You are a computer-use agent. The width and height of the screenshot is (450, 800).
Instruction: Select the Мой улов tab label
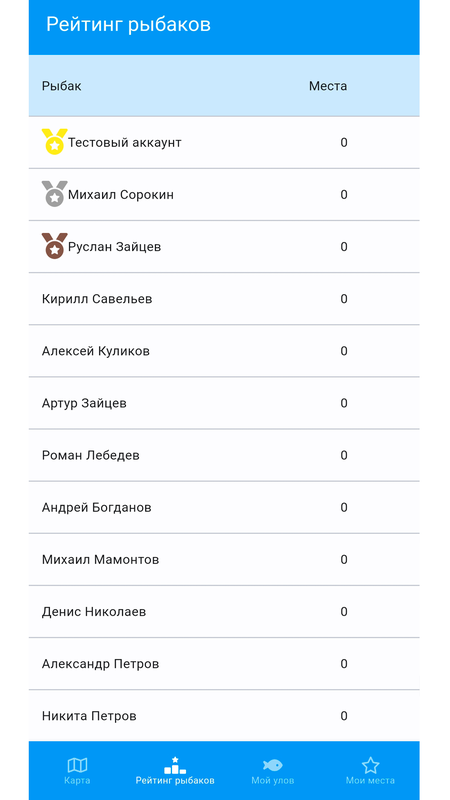pos(272,781)
